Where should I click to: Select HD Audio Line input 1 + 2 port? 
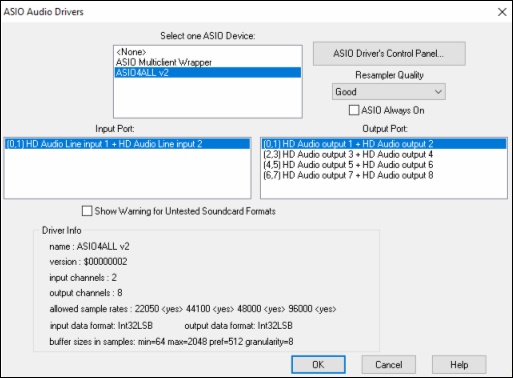(127, 144)
